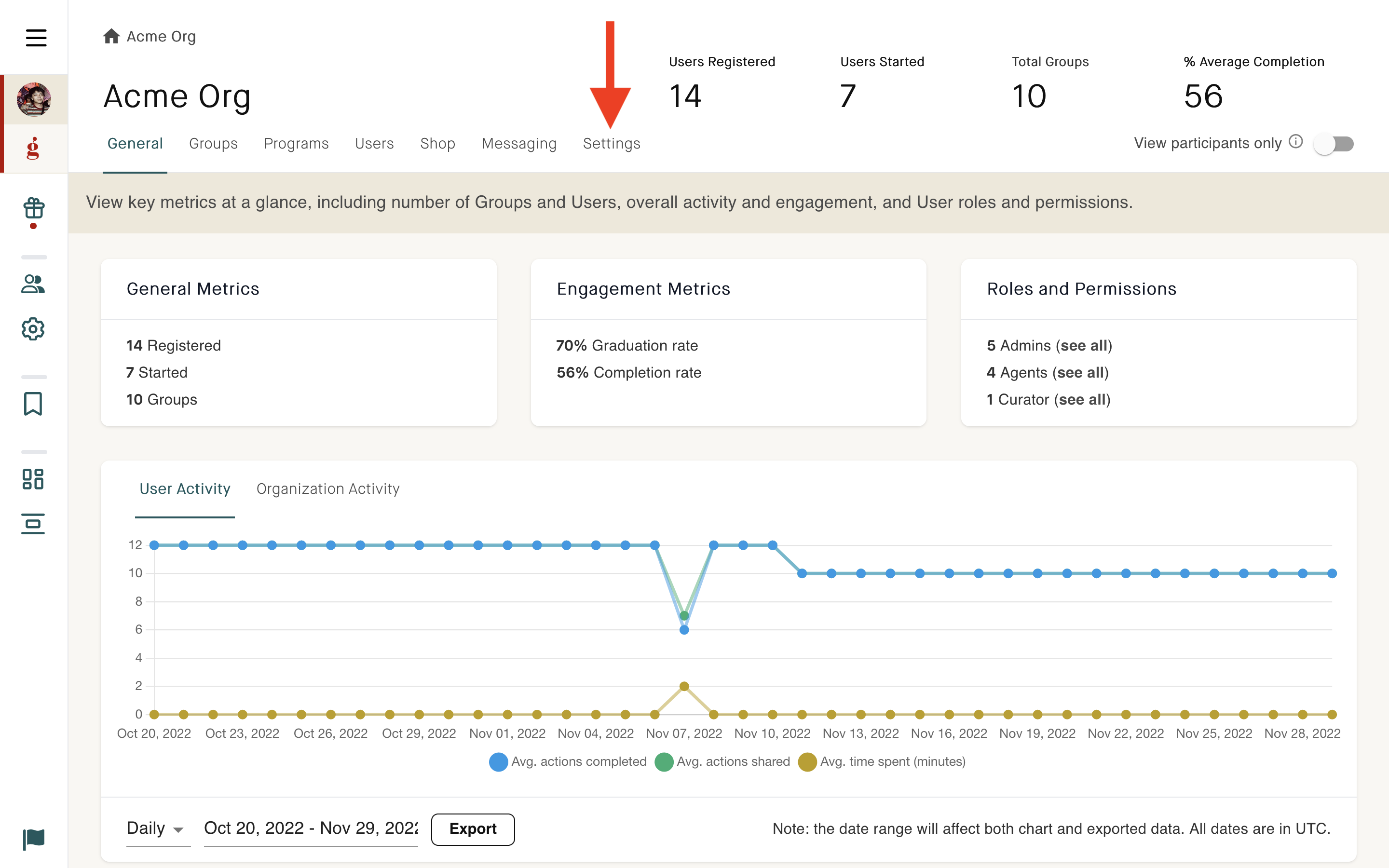Click see all next to Admins

1084,346
